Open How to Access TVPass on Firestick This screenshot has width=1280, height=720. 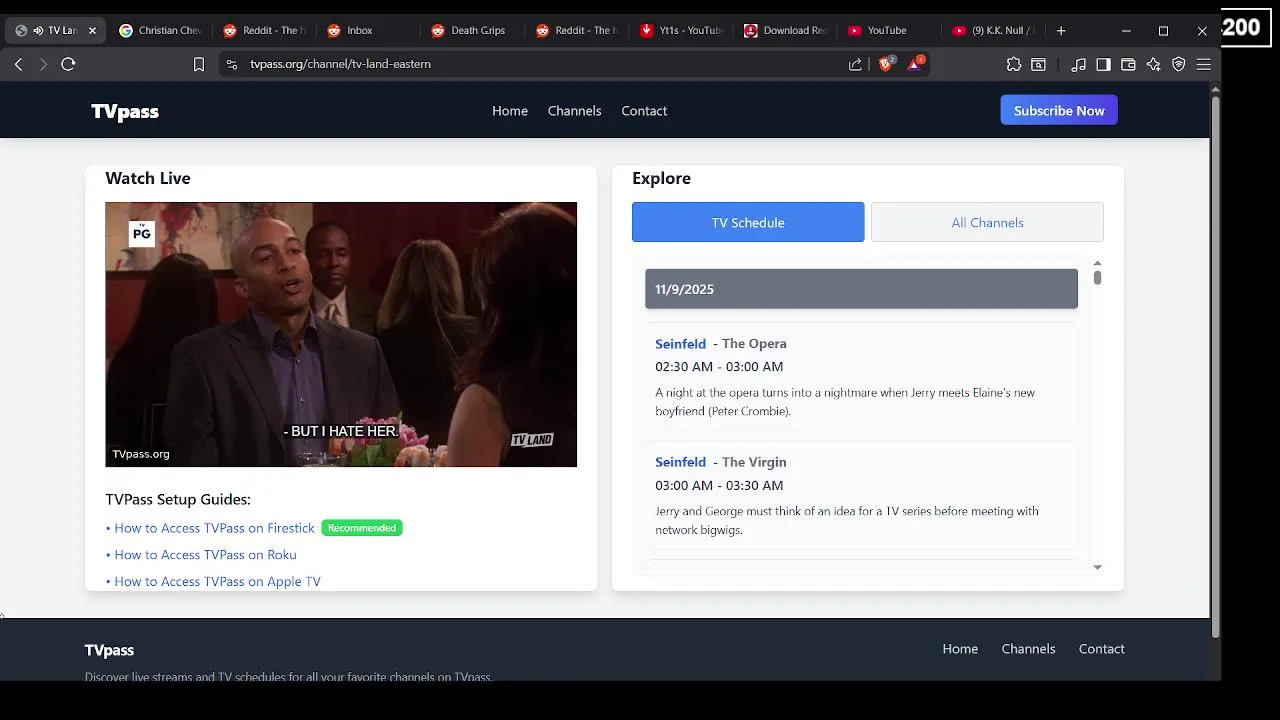[214, 528]
